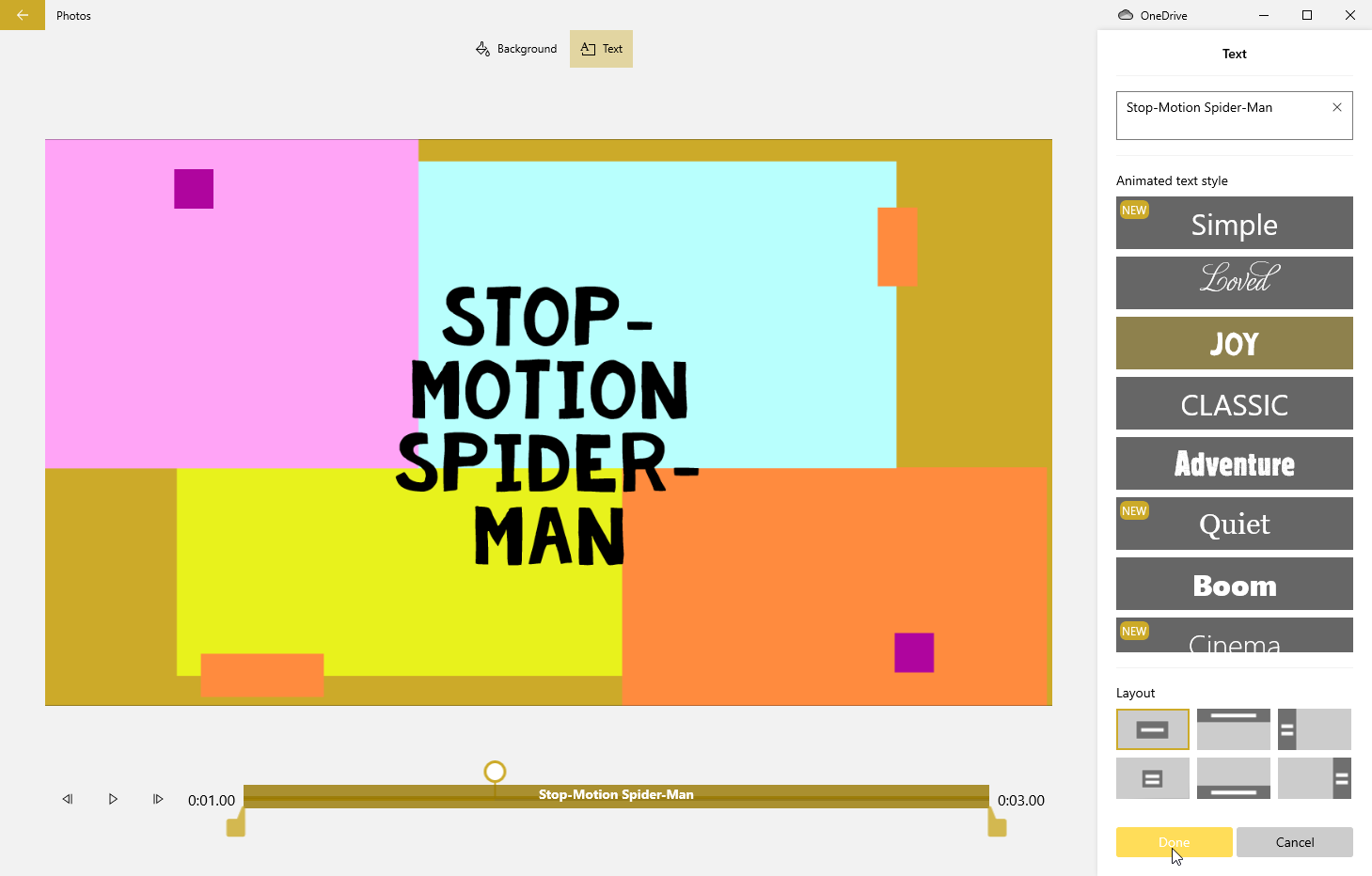Select the Text tool tab
This screenshot has height=876, width=1372.
coord(601,49)
